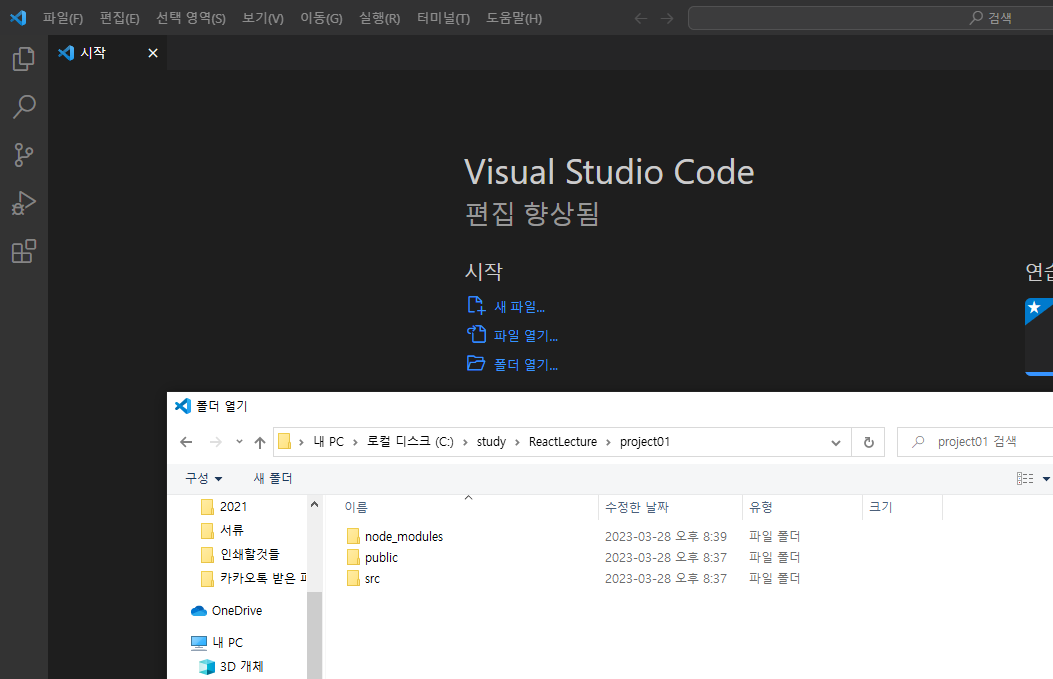The image size is (1053, 679).
Task: Go forward in the folder dialog
Action: pyautogui.click(x=216, y=442)
